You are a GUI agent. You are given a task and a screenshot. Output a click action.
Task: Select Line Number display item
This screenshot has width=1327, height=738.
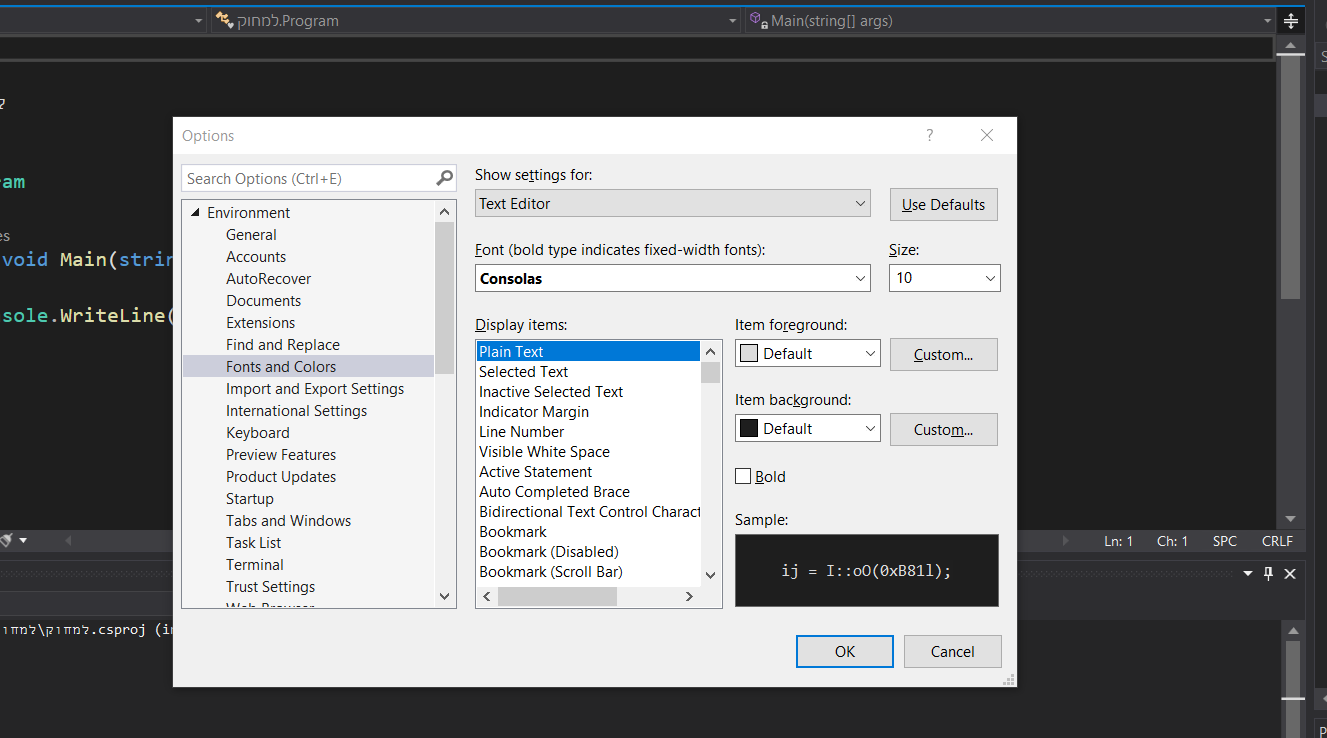point(588,431)
